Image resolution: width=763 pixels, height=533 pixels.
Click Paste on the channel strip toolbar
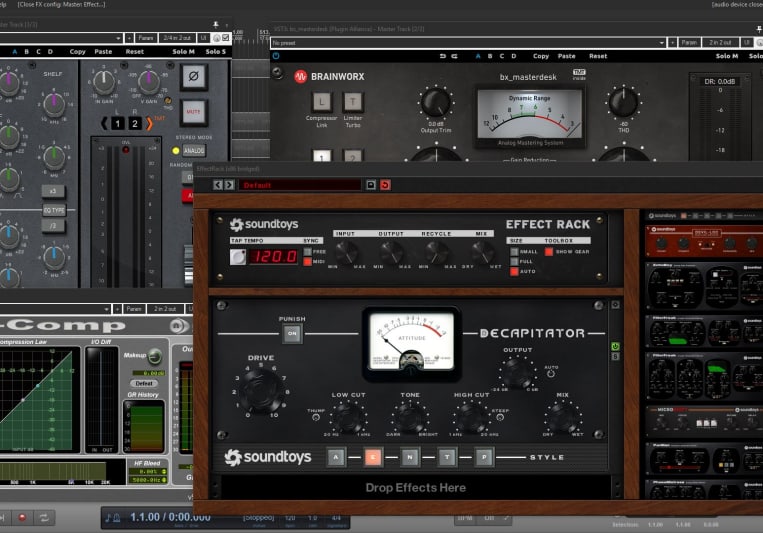point(103,52)
